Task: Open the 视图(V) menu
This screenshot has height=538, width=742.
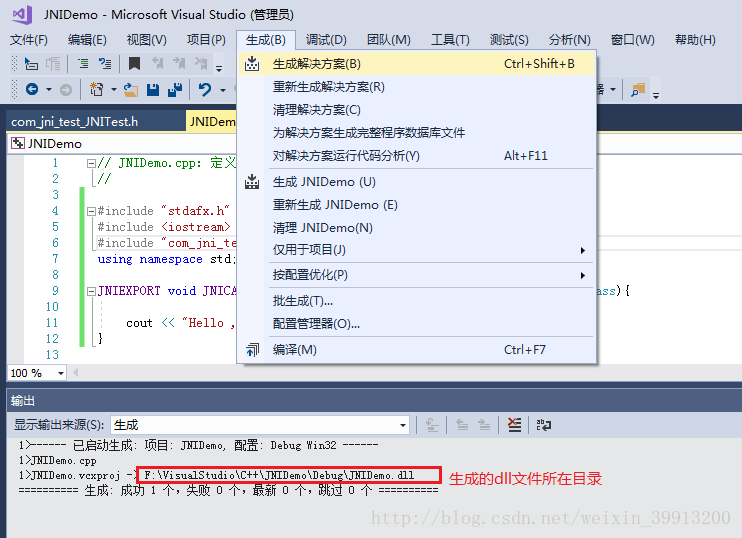Action: pyautogui.click(x=146, y=40)
